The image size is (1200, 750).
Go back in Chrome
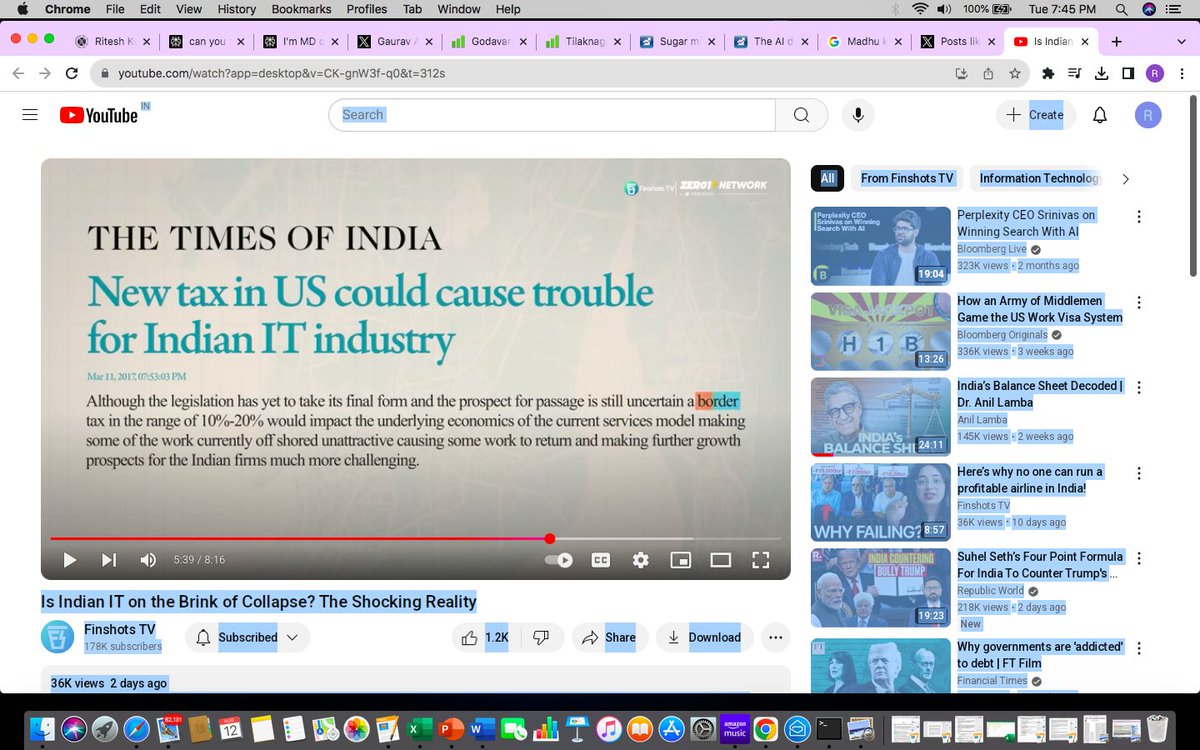tap(18, 73)
